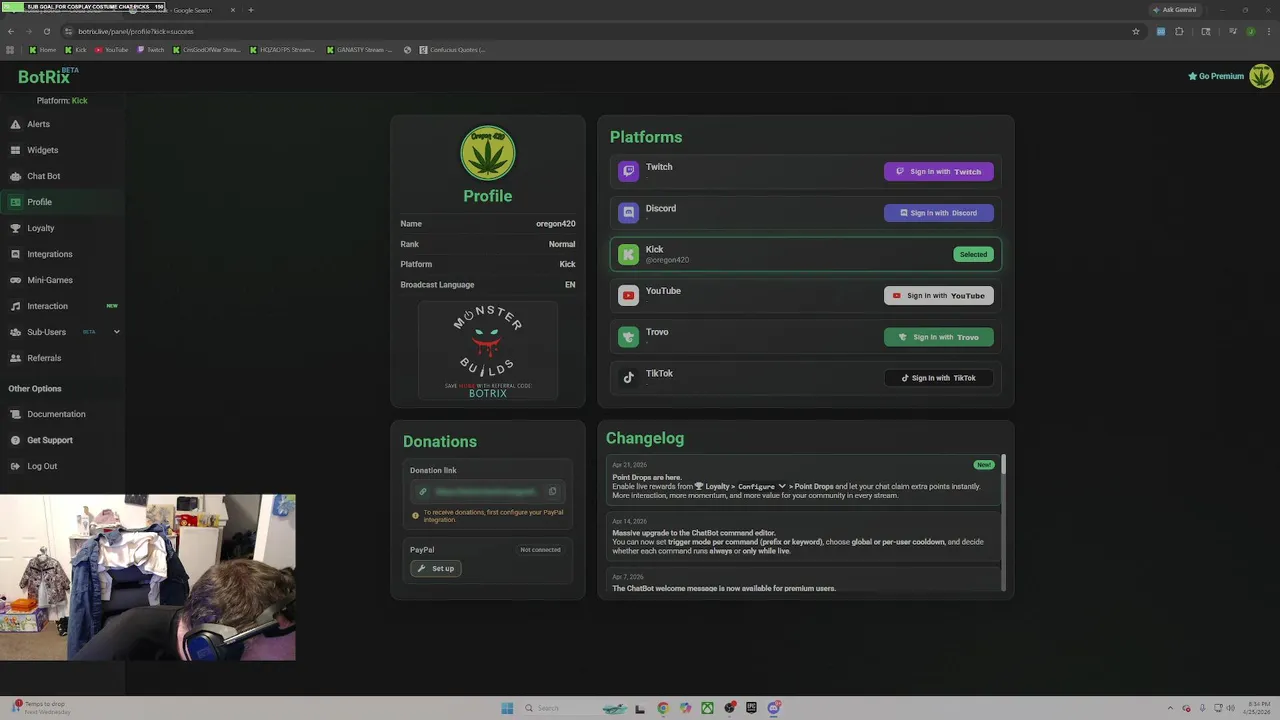Sign in with Twitch button
Image resolution: width=1280 pixels, height=720 pixels.
939,172
